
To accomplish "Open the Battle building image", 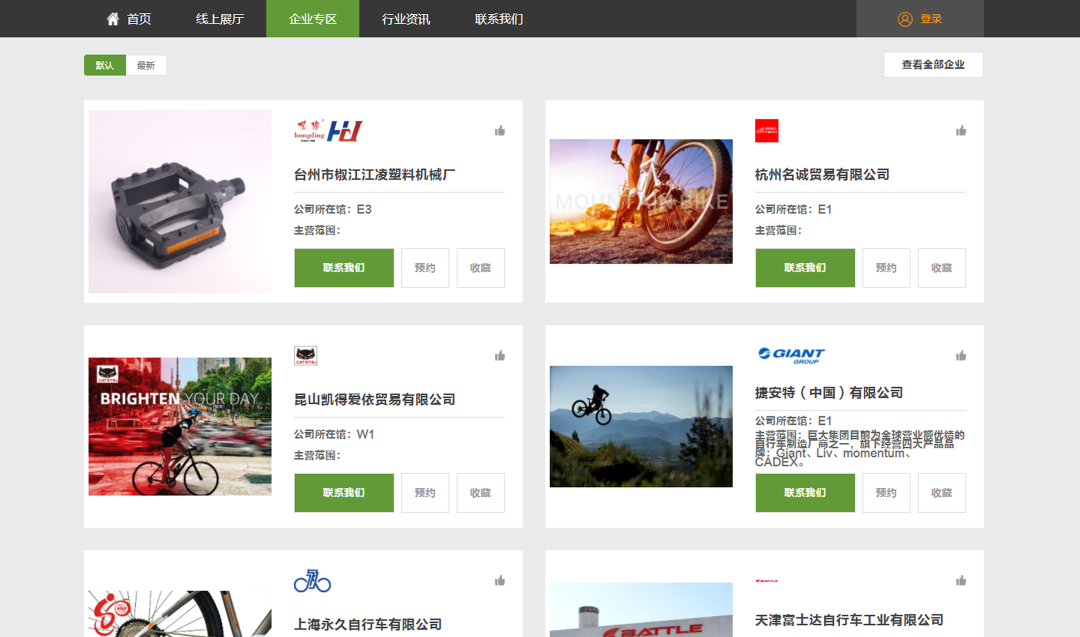I will (x=641, y=610).
